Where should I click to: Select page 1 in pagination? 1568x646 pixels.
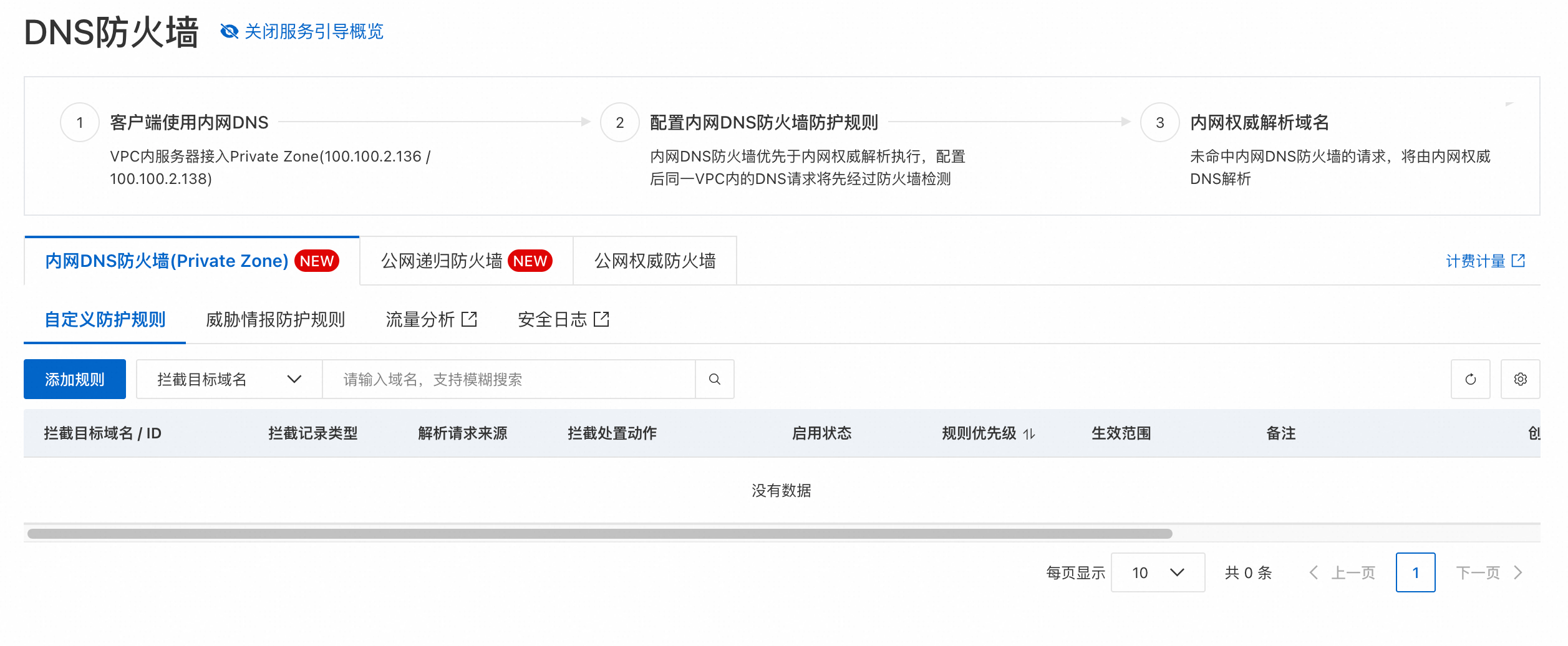click(x=1416, y=572)
